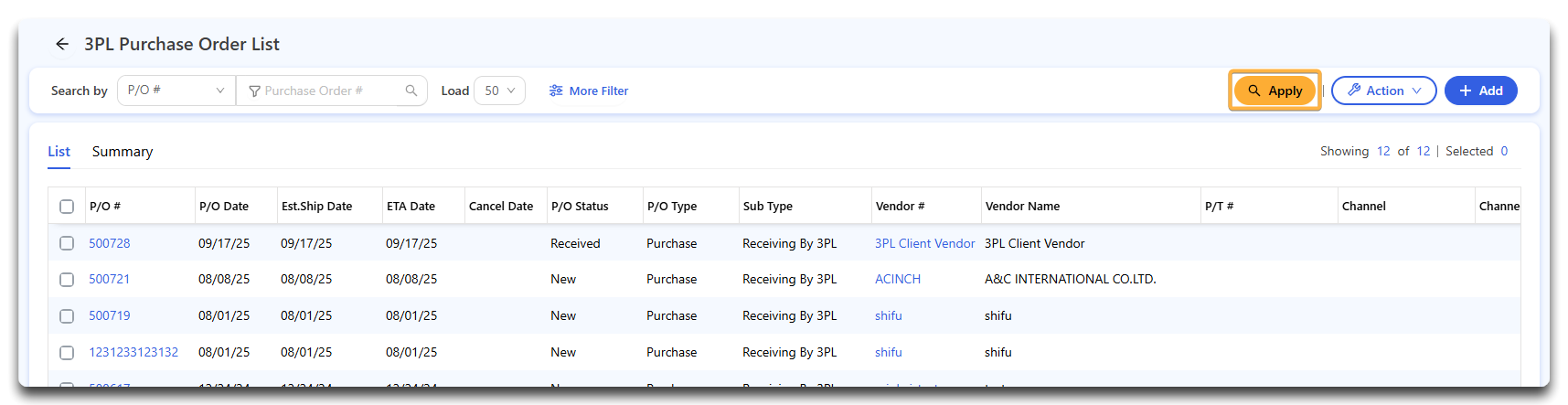This screenshot has height=405, width=1568.
Task: Check the box for P/O 500728
Action: click(x=67, y=243)
